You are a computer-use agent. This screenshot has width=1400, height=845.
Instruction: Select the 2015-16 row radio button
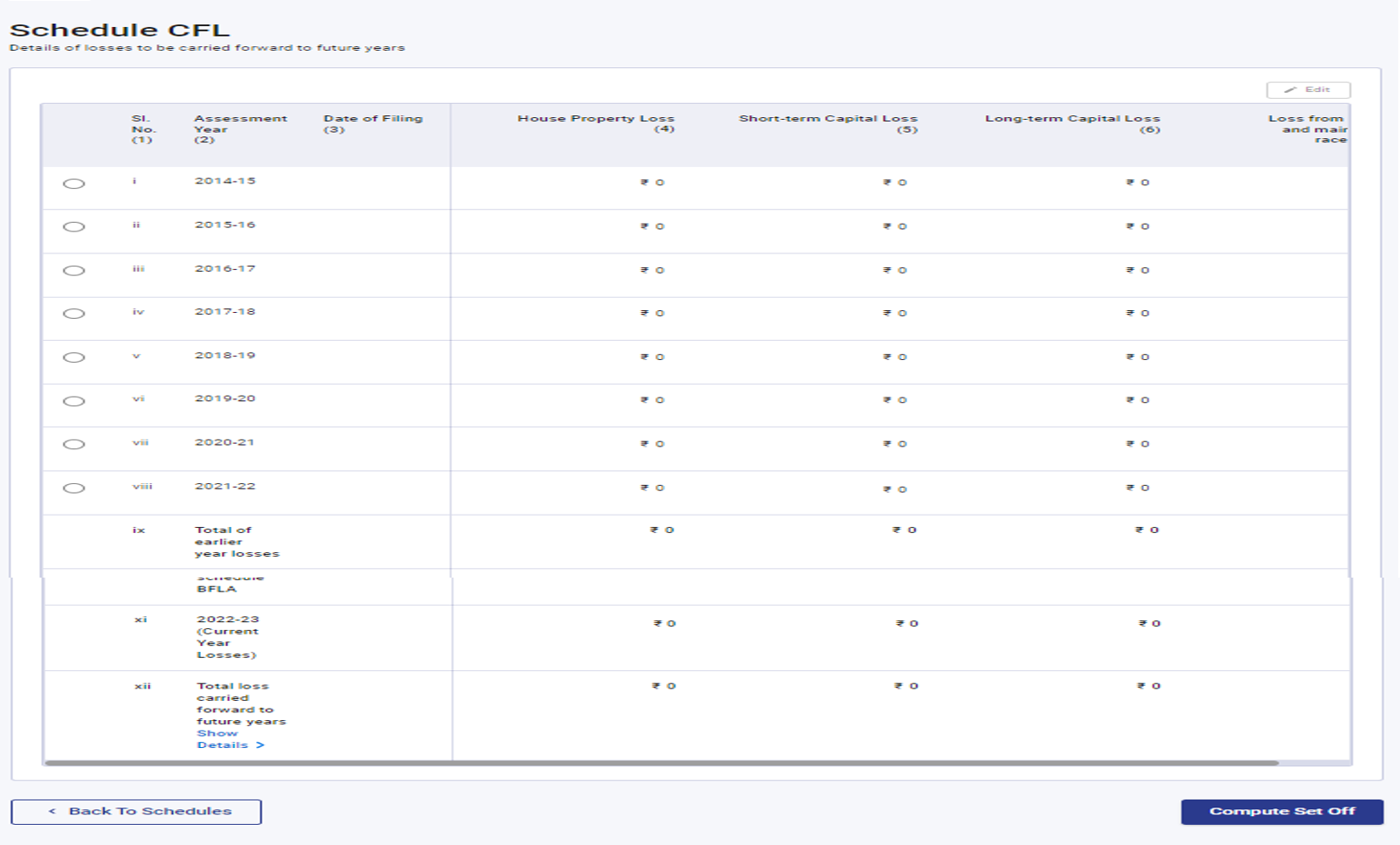(74, 227)
